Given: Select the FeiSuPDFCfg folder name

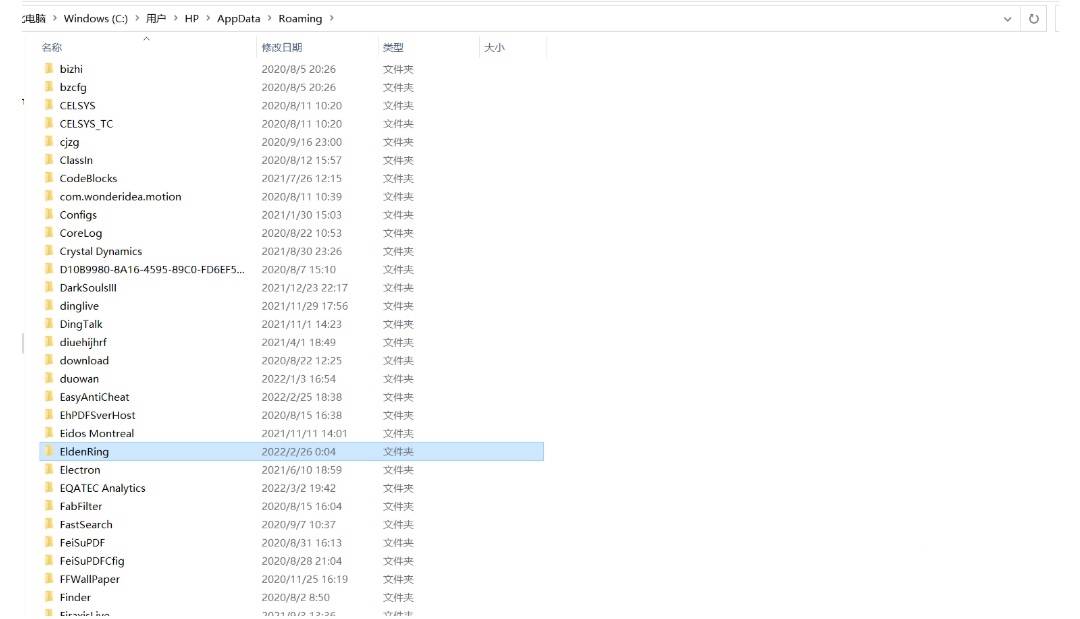Looking at the screenshot, I should coord(92,561).
